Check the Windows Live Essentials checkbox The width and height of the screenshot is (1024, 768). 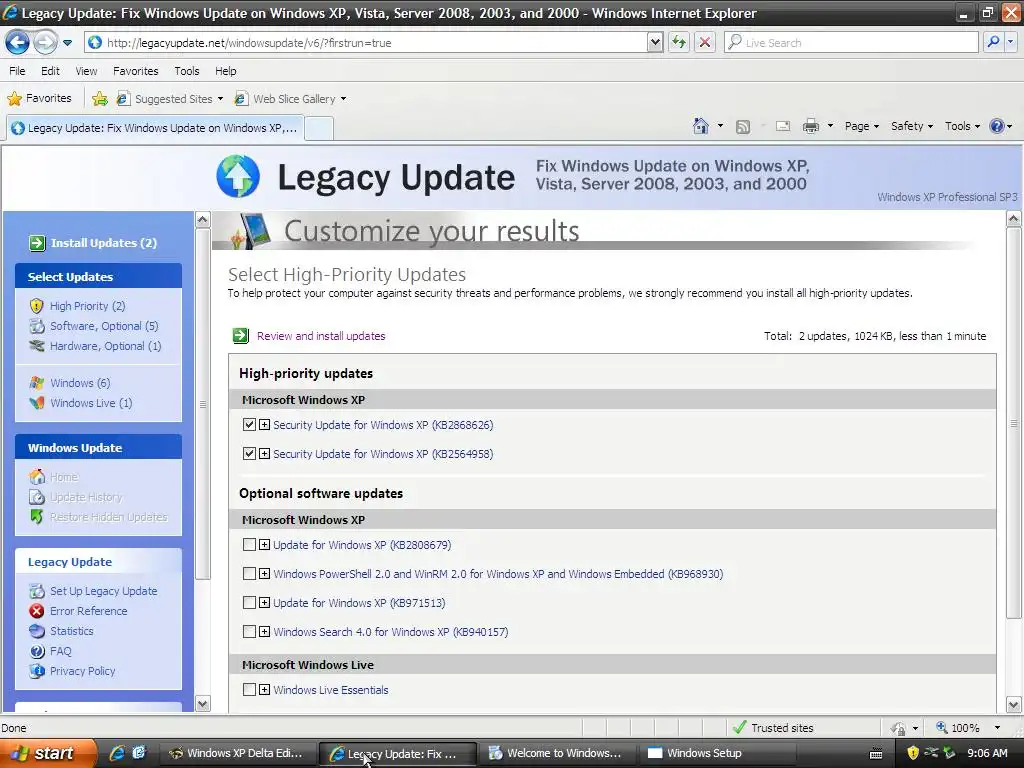tap(249, 690)
